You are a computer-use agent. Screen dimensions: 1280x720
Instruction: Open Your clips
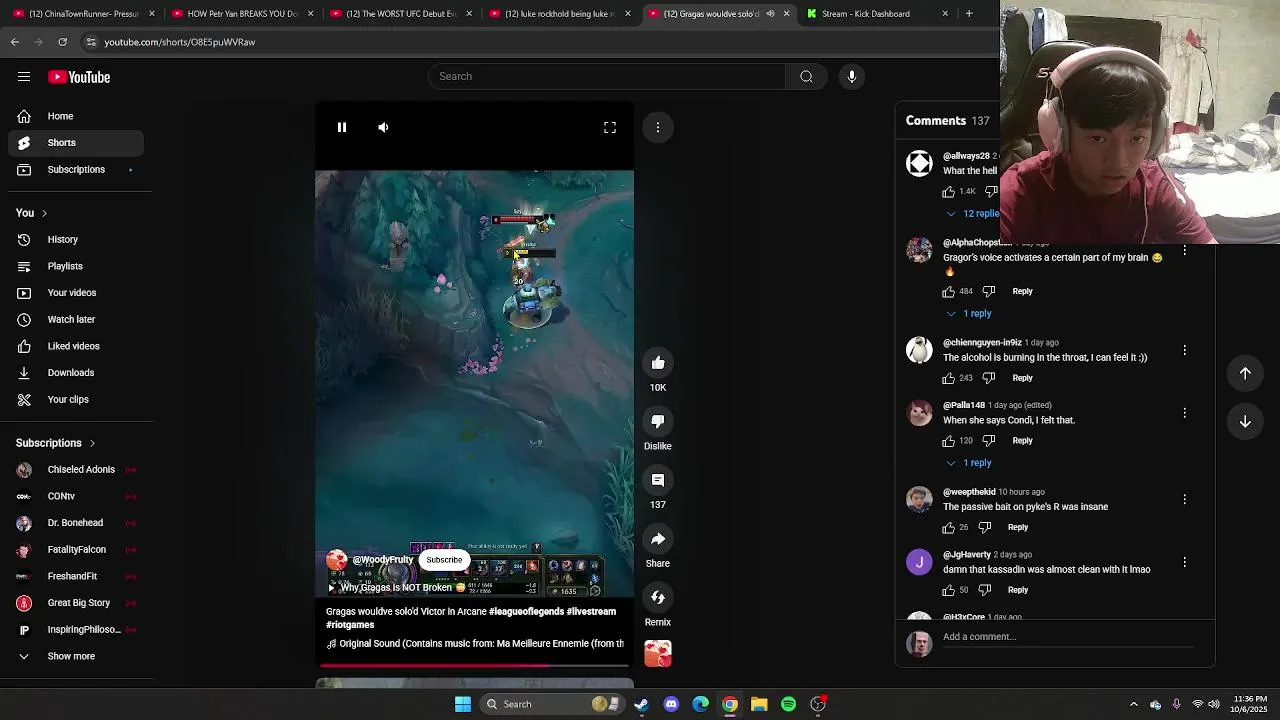(x=76, y=400)
